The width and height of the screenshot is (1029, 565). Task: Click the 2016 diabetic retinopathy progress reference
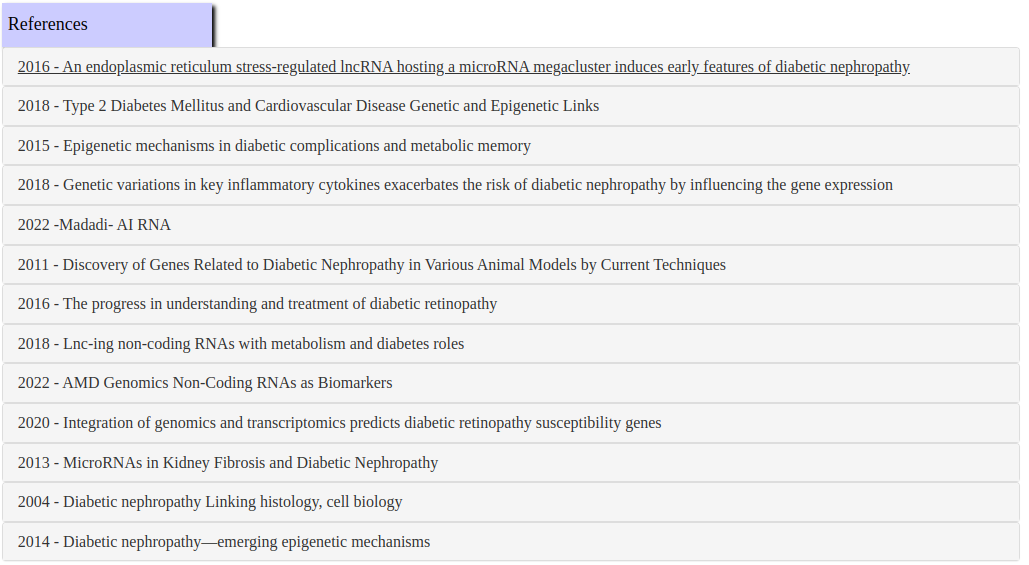(x=257, y=304)
